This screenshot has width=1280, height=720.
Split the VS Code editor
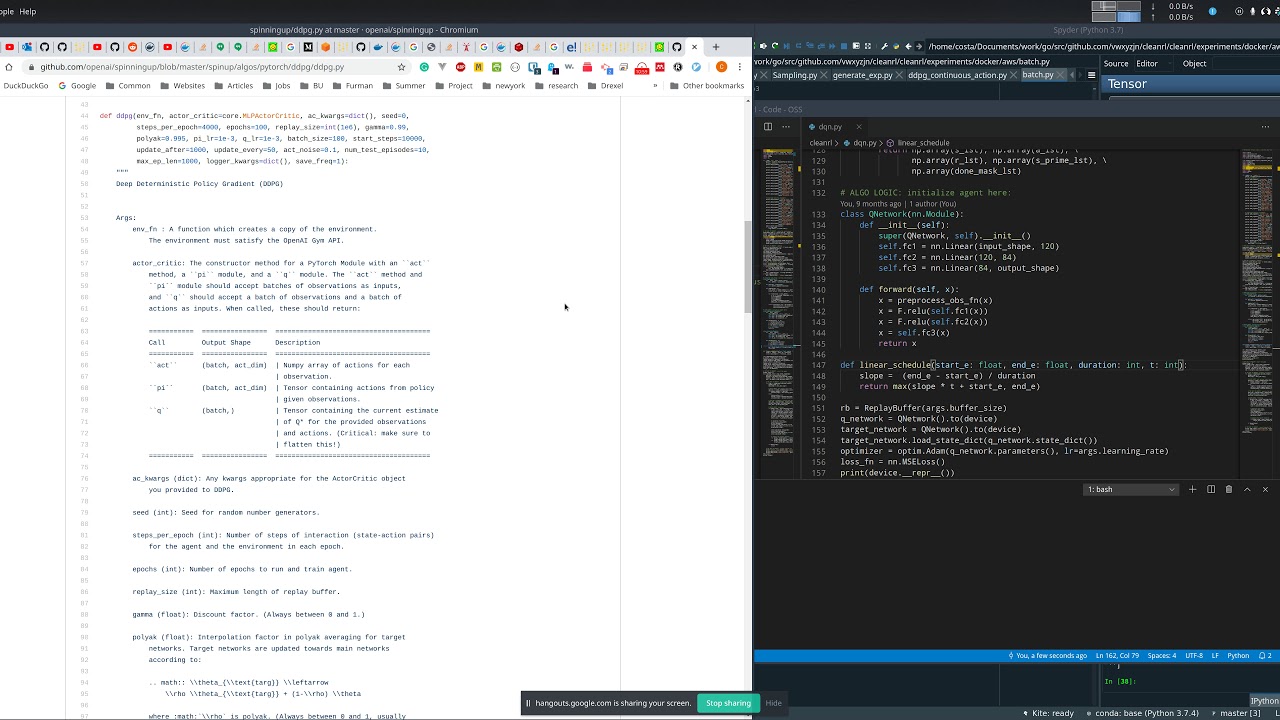point(768,127)
